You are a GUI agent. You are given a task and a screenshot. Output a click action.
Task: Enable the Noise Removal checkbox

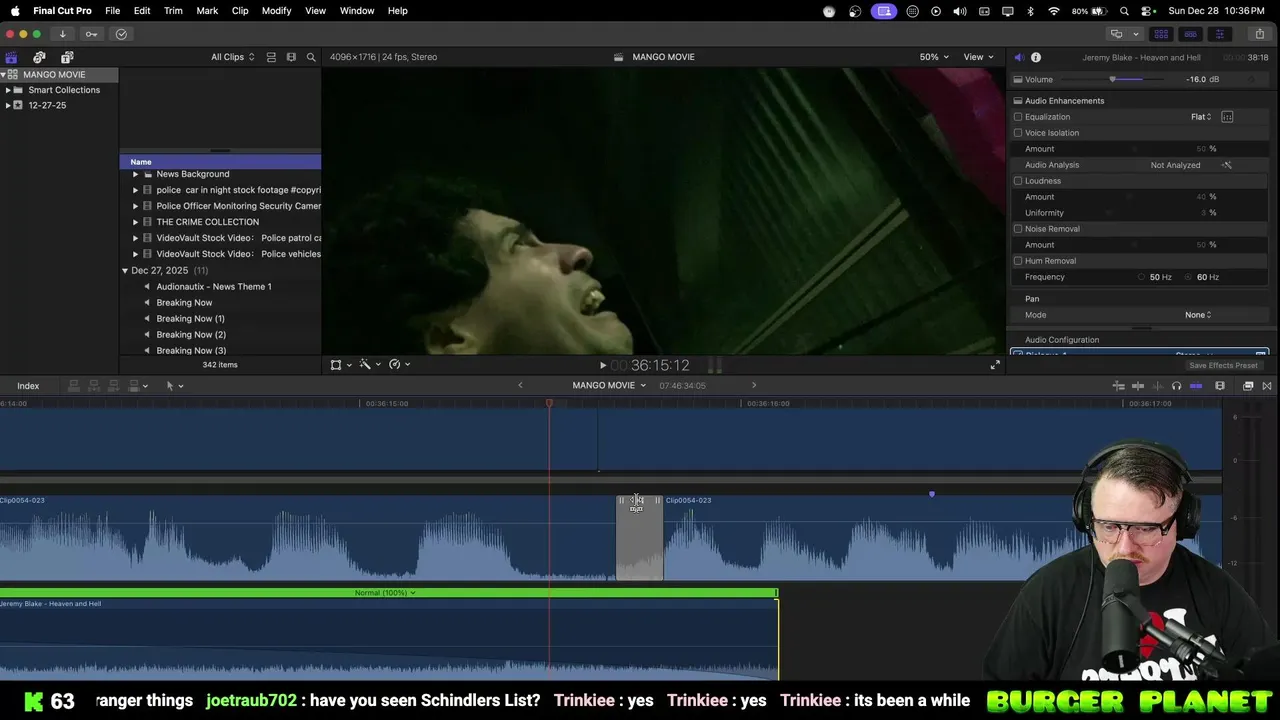(x=1018, y=229)
